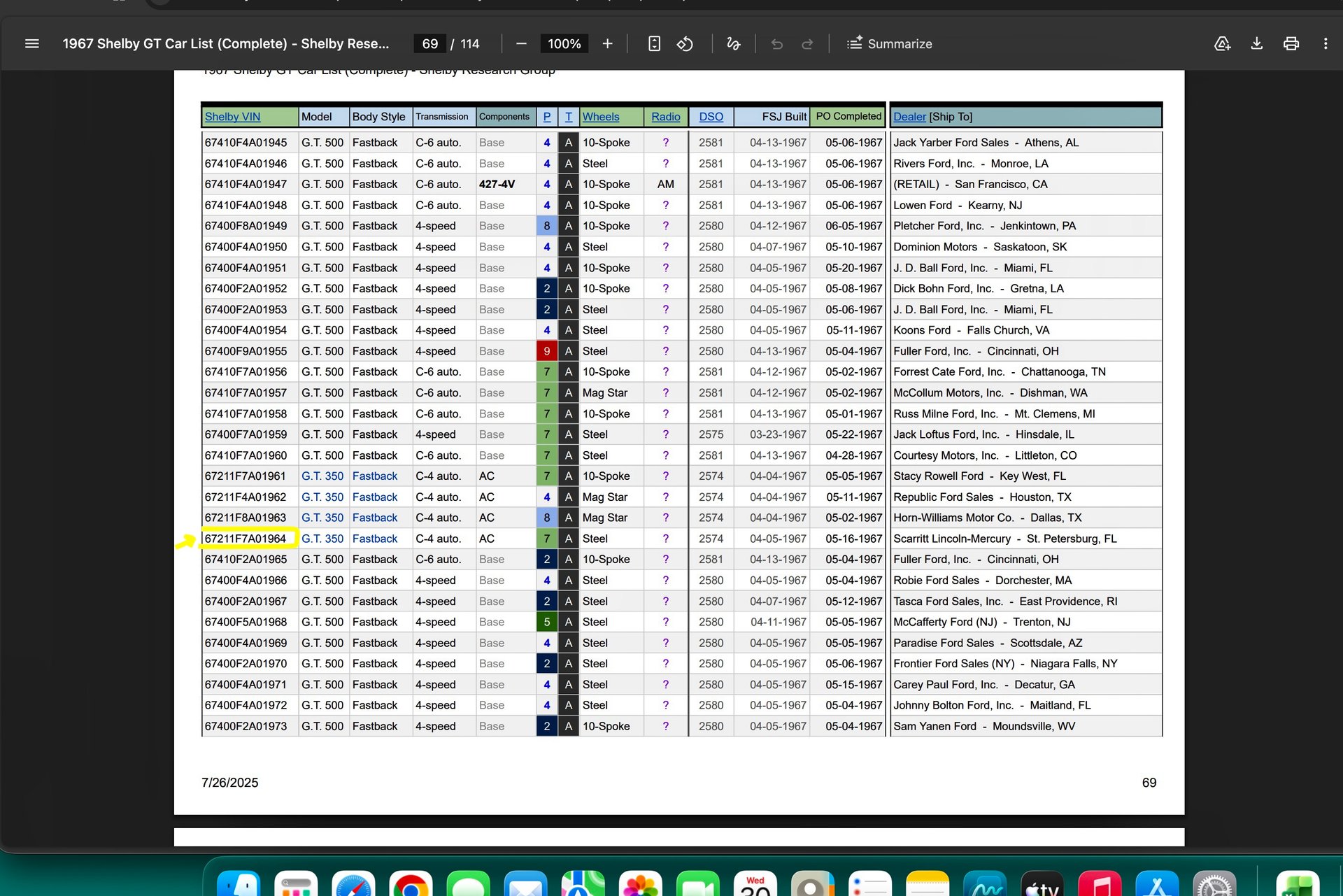Open the sidebar hamburger menu
1343x896 pixels.
(x=31, y=43)
